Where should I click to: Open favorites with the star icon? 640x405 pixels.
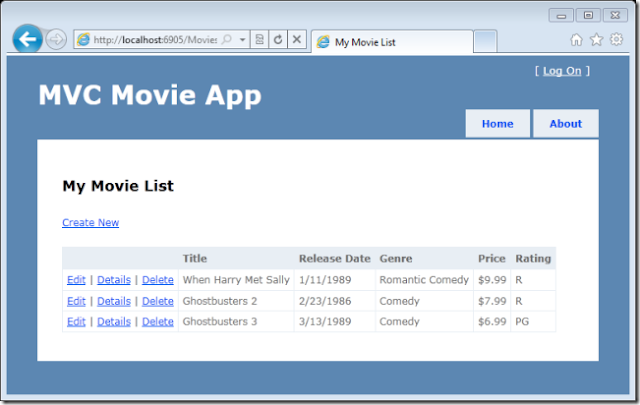pyautogui.click(x=596, y=40)
